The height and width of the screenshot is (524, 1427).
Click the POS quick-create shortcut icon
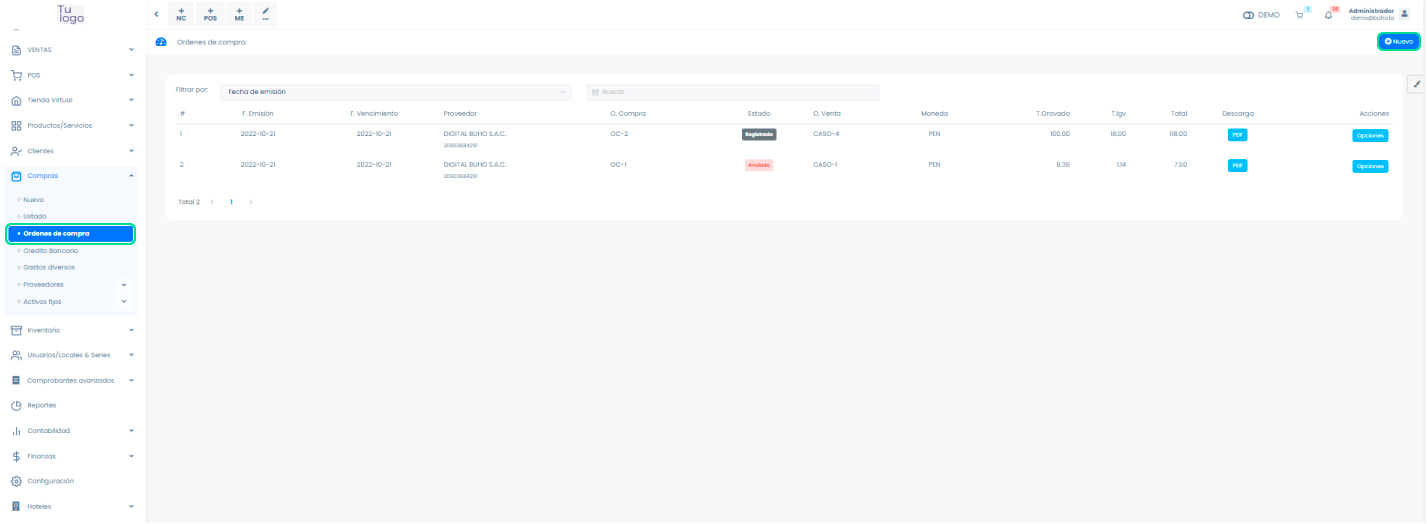210,14
